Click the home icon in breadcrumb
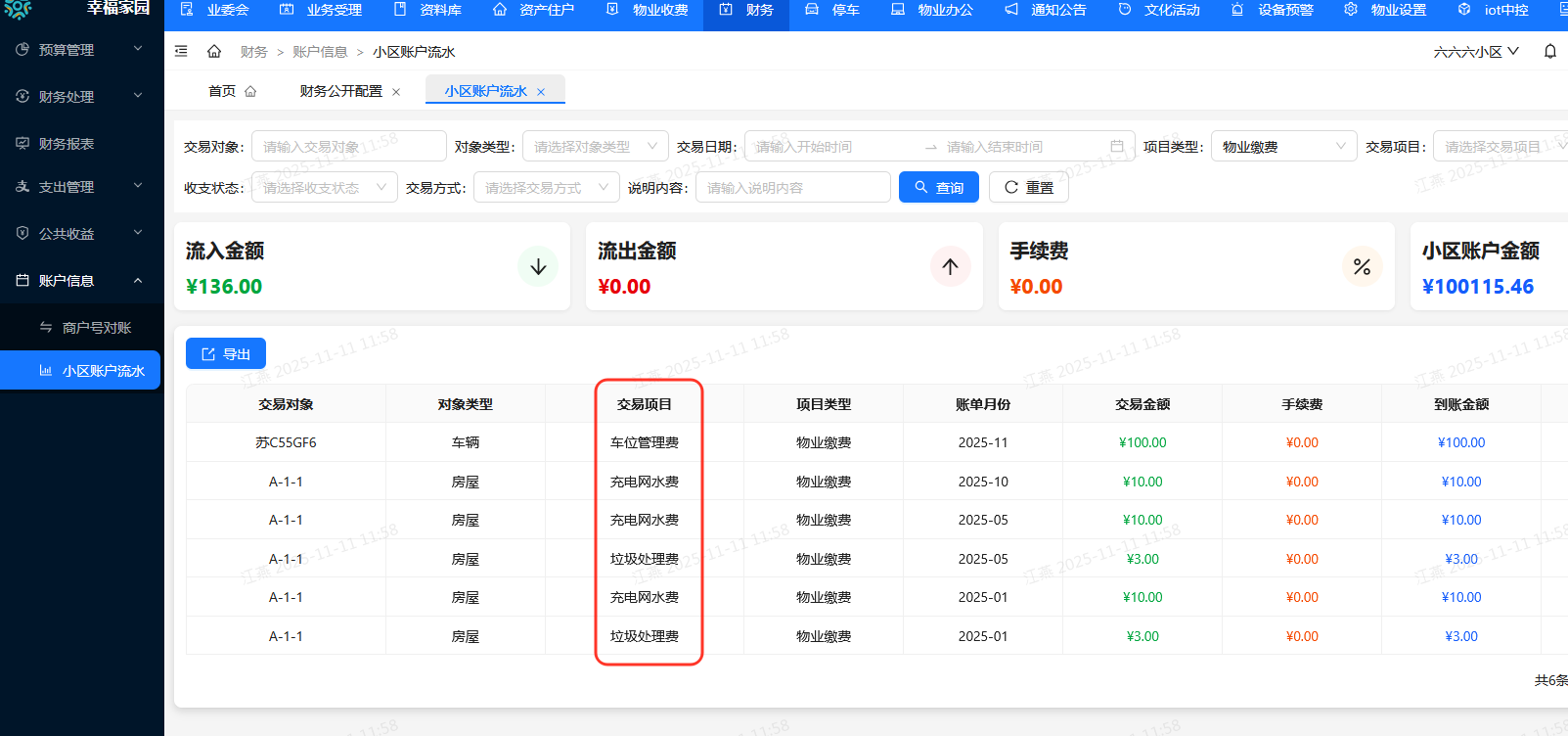This screenshot has height=736, width=1568. tap(214, 51)
